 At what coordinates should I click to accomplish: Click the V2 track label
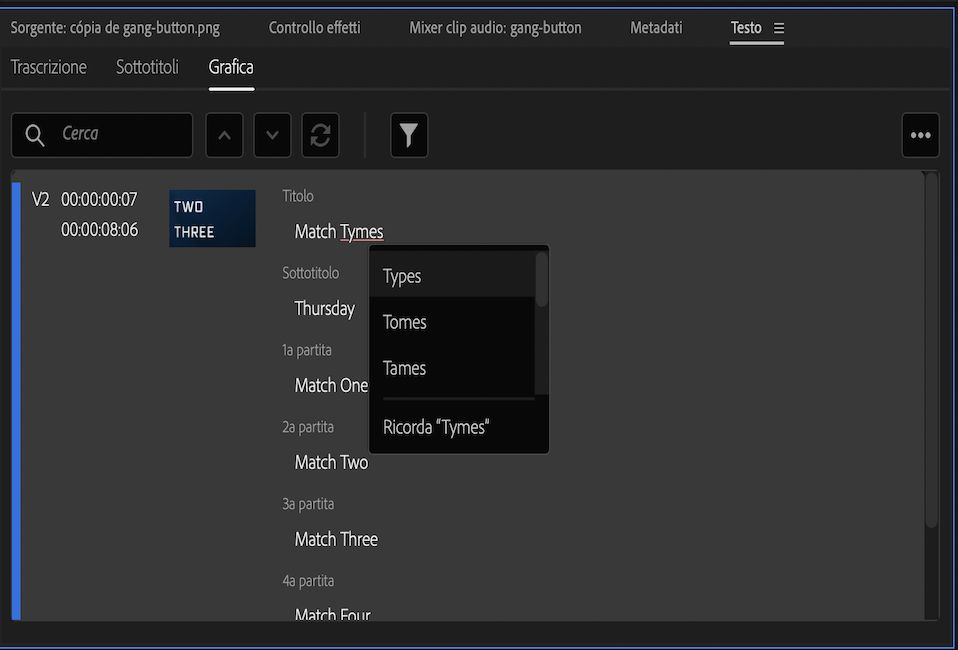click(40, 200)
